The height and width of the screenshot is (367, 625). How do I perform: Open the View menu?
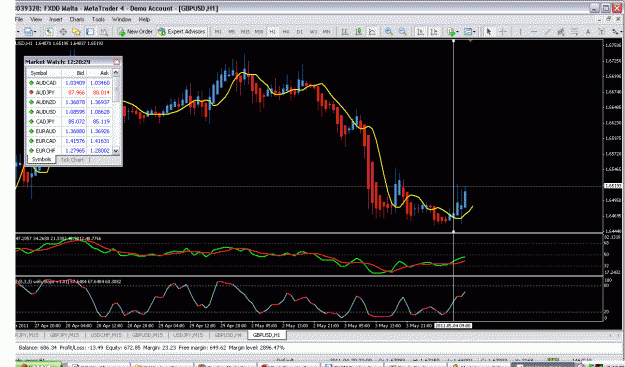[36, 19]
